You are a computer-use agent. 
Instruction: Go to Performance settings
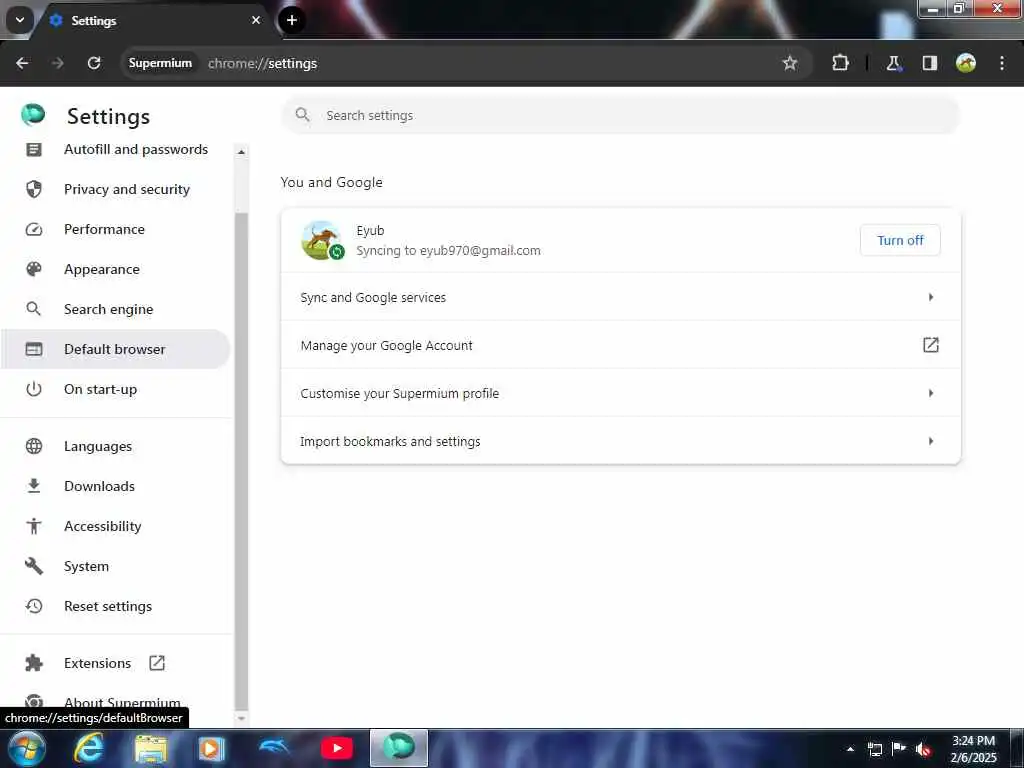(x=116, y=229)
